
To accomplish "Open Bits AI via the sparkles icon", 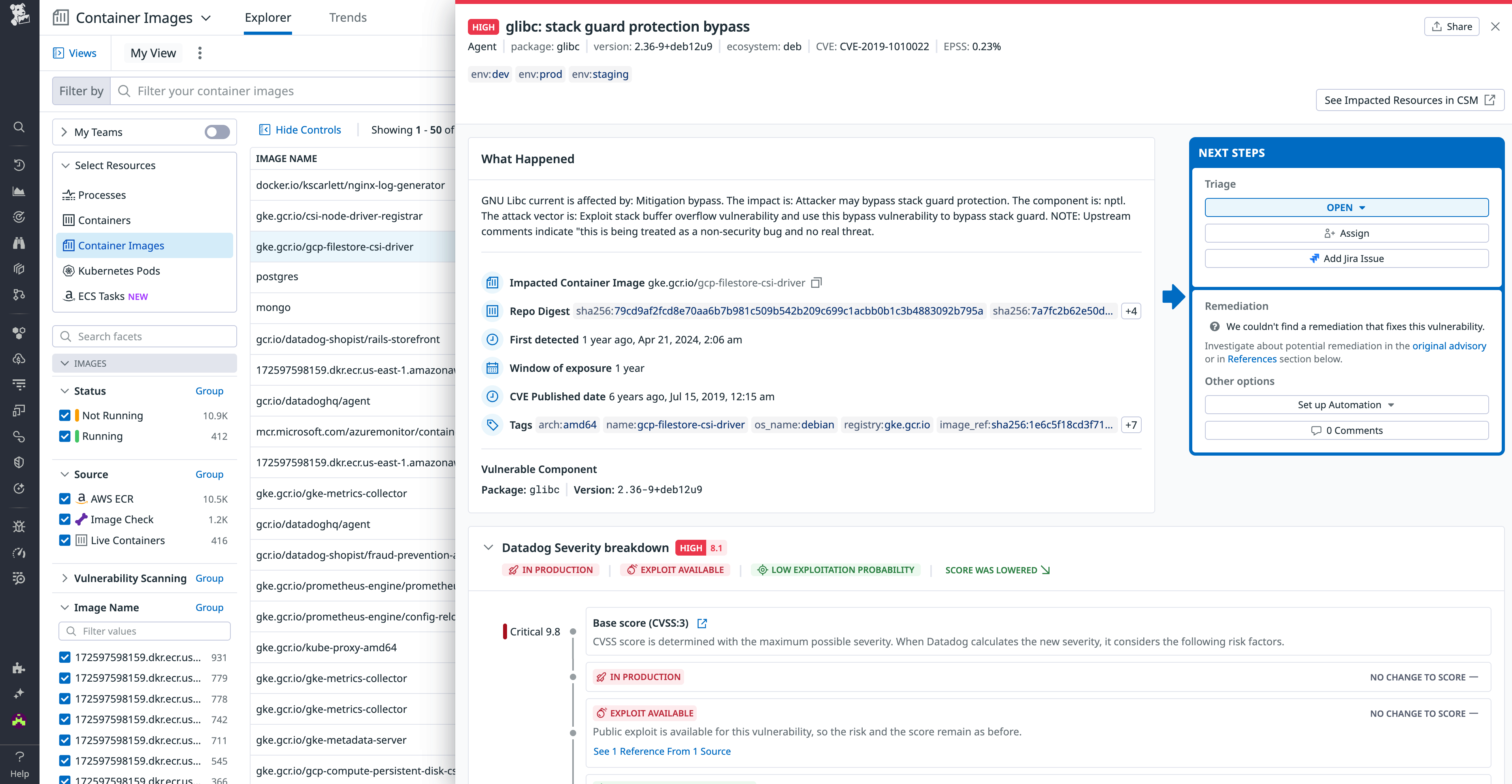I will click(19, 693).
